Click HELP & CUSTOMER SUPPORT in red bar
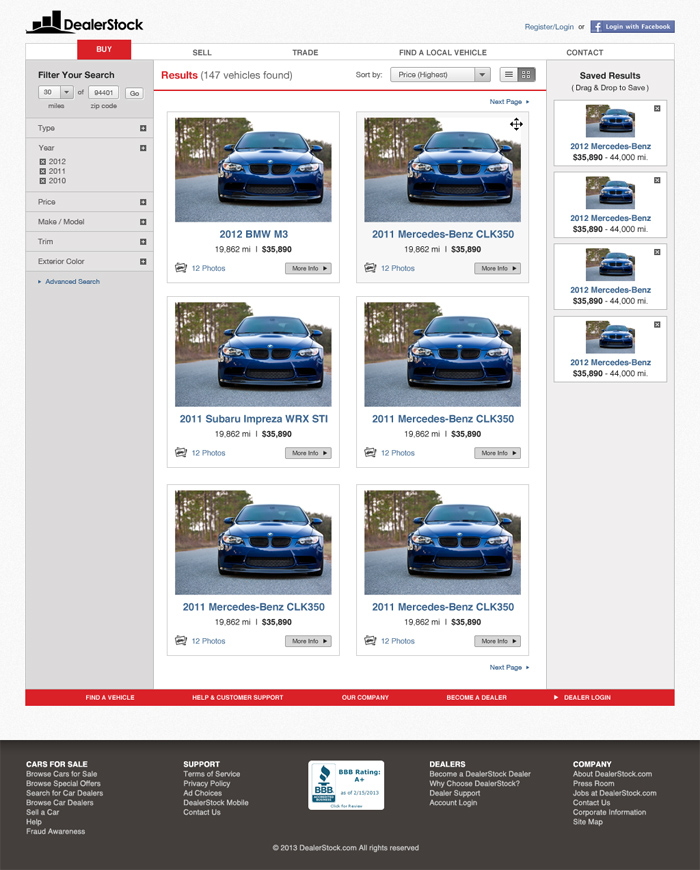This screenshot has height=870, width=700. pyautogui.click(x=237, y=697)
